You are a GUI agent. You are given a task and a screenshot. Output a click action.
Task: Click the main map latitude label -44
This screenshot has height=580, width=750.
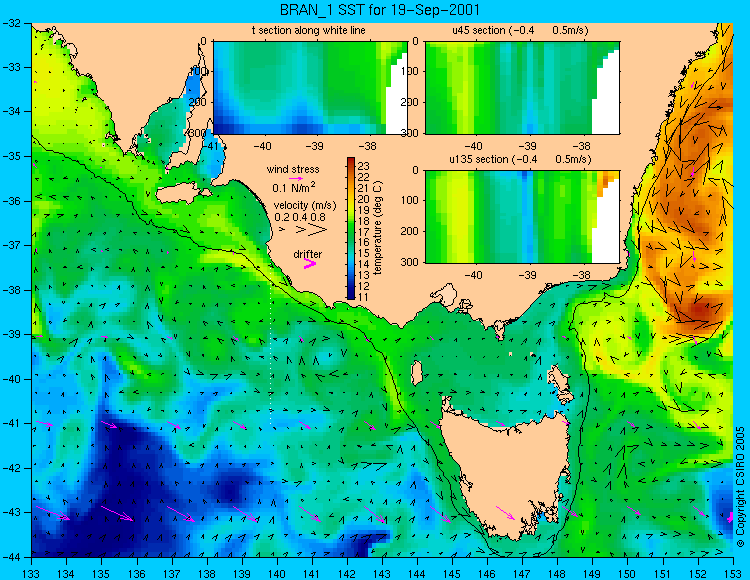click(11, 557)
